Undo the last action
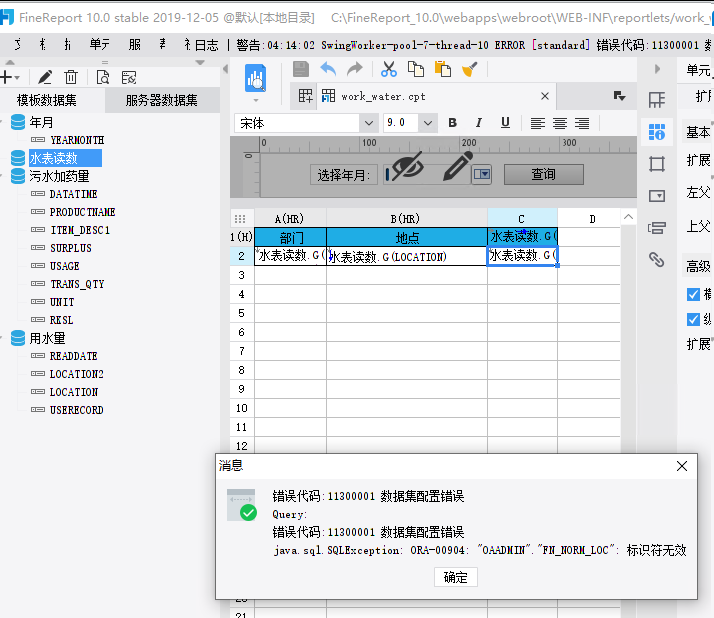This screenshot has height=618, width=714. [328, 69]
